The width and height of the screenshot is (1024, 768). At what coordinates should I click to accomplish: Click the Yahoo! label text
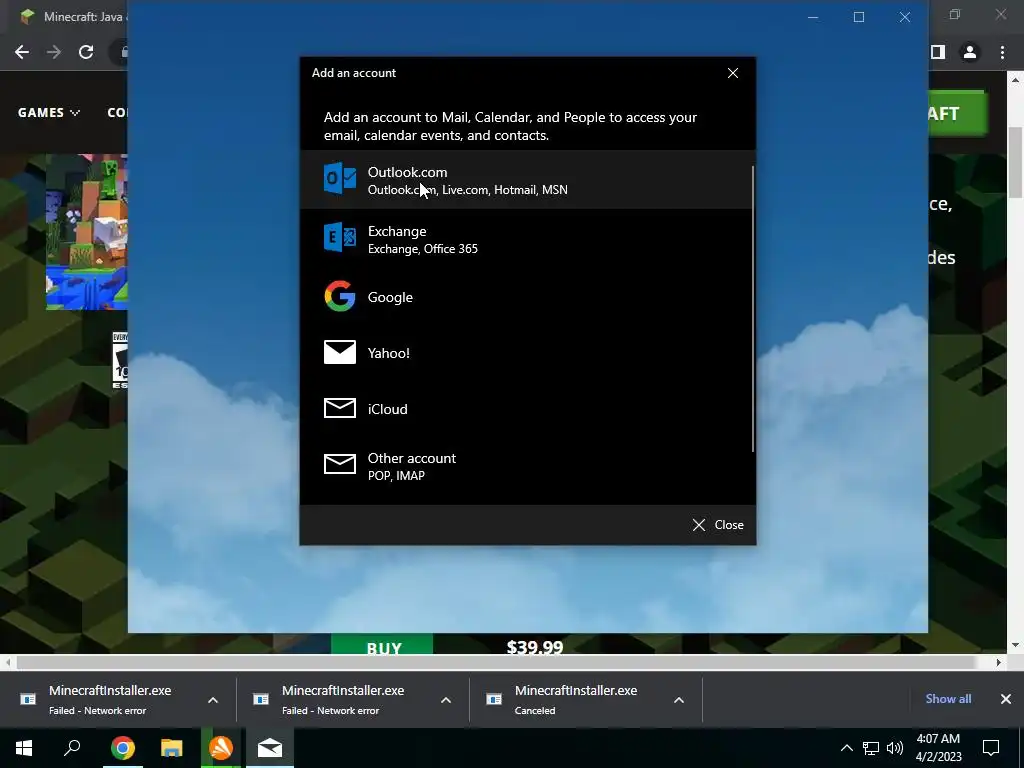tap(389, 353)
